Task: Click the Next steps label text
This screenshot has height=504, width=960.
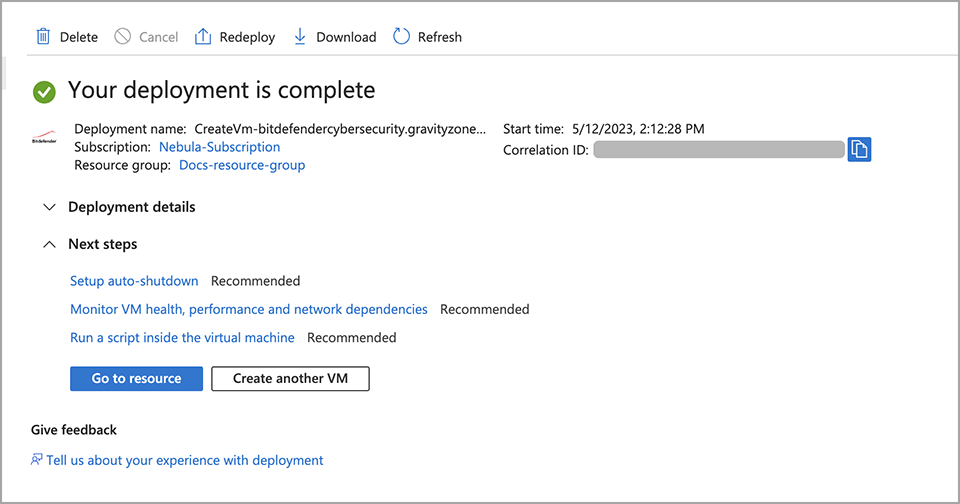Action: (x=103, y=244)
